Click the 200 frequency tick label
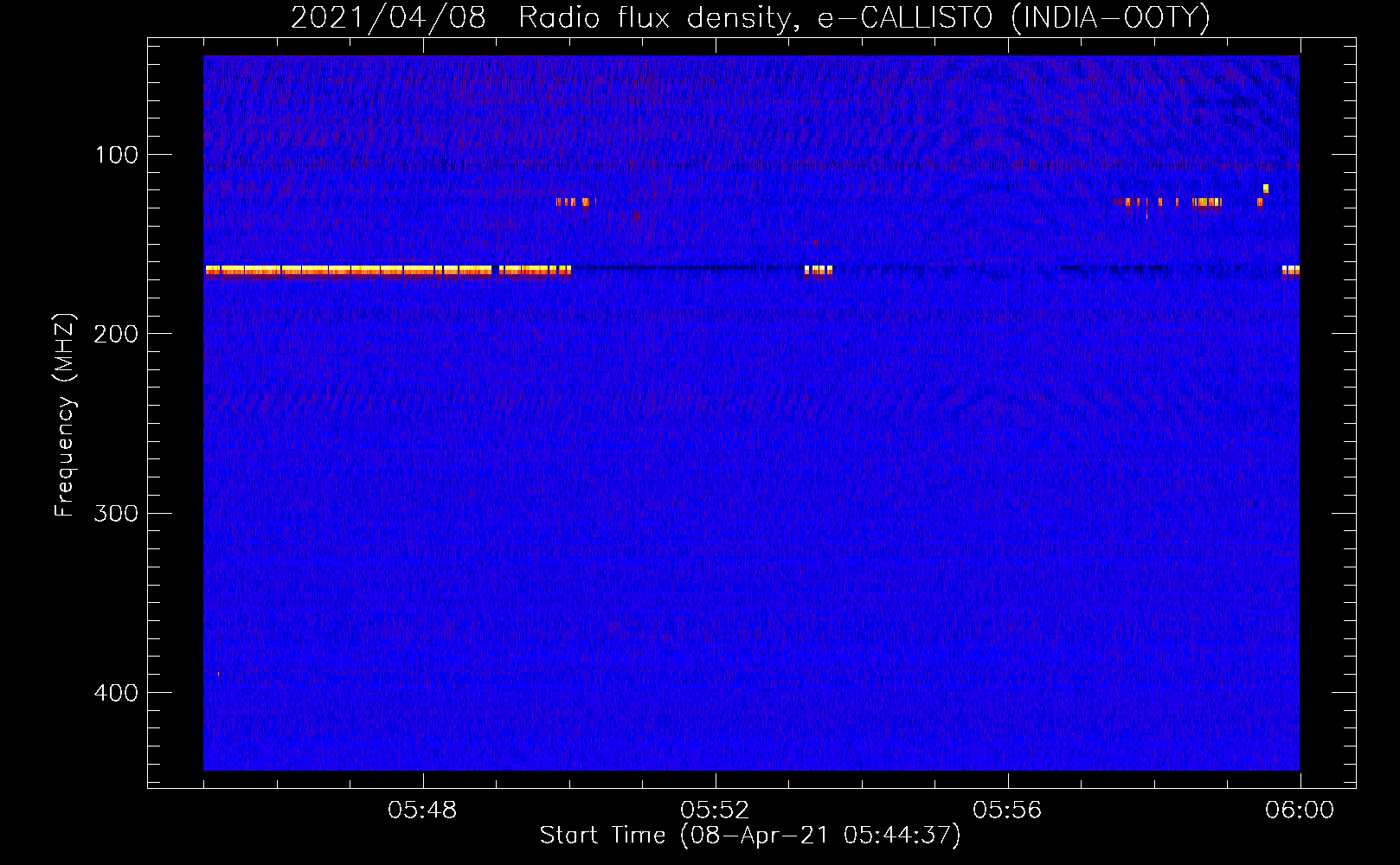This screenshot has height=865, width=1400. pos(116,334)
